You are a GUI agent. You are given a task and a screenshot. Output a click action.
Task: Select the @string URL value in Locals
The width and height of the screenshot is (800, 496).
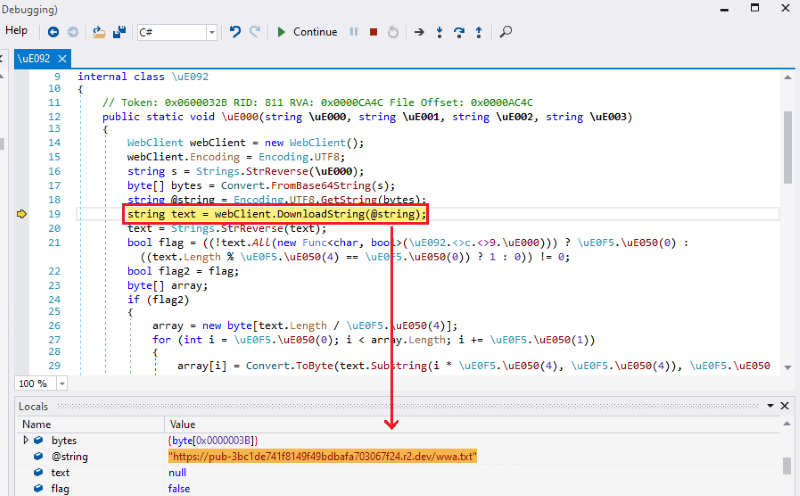pyautogui.click(x=322, y=456)
